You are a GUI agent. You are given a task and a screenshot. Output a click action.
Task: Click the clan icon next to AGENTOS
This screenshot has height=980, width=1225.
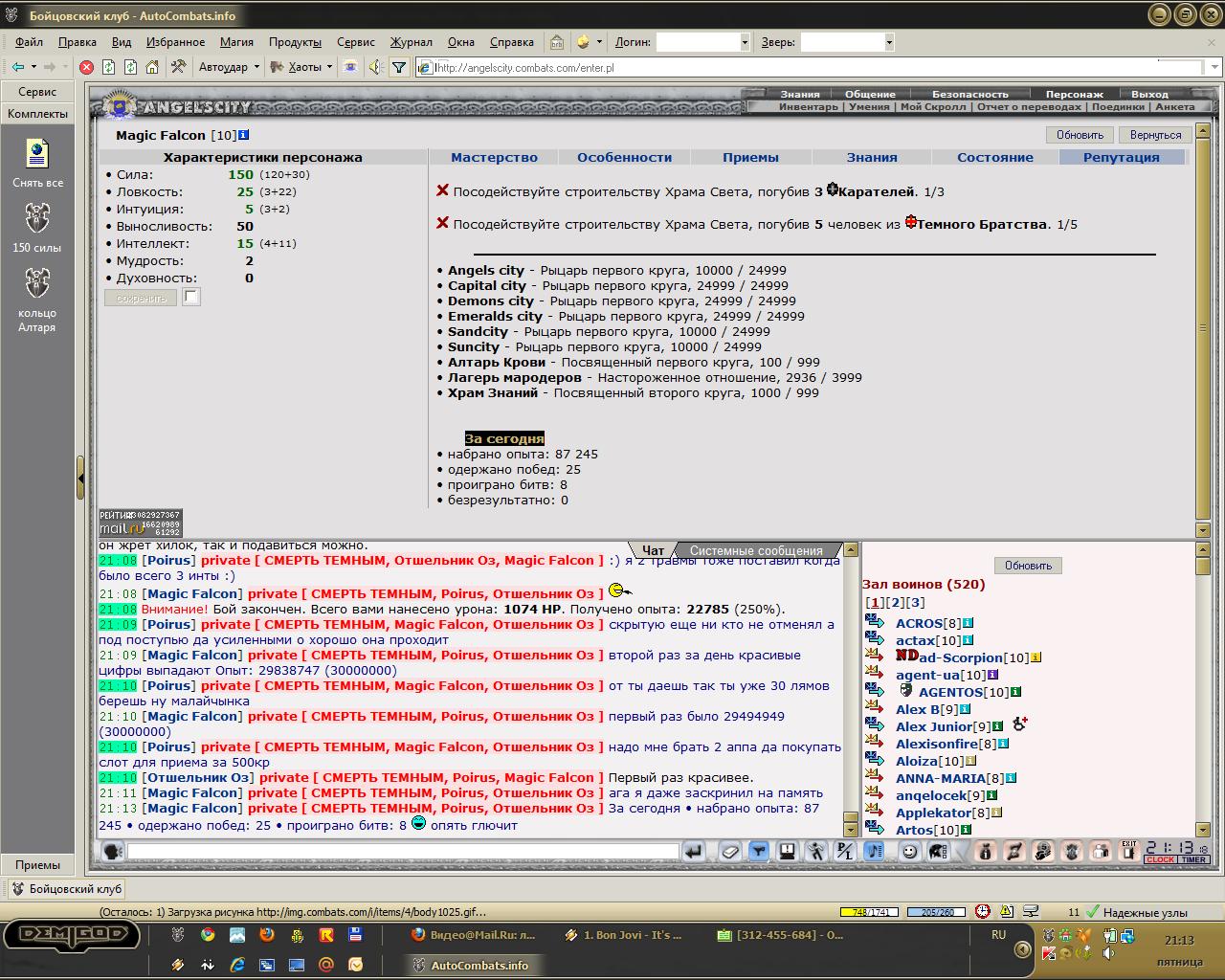906,690
